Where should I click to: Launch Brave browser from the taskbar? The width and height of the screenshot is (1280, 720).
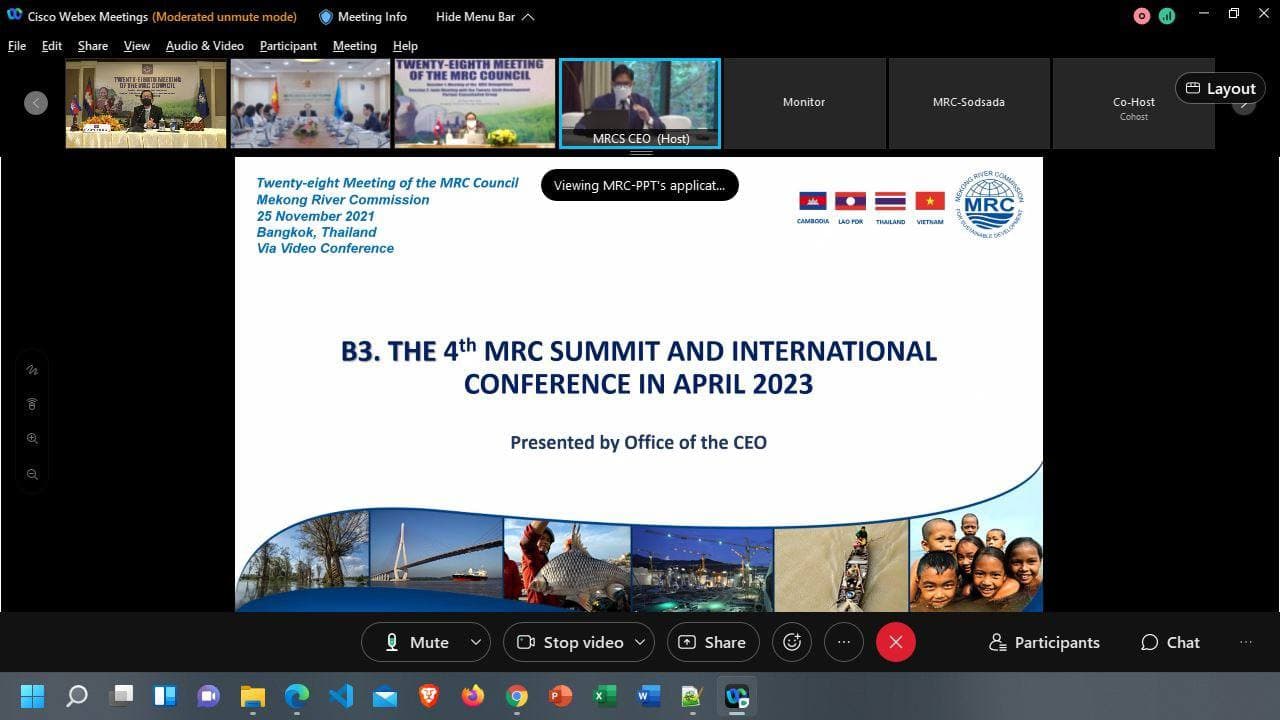pyautogui.click(x=429, y=695)
